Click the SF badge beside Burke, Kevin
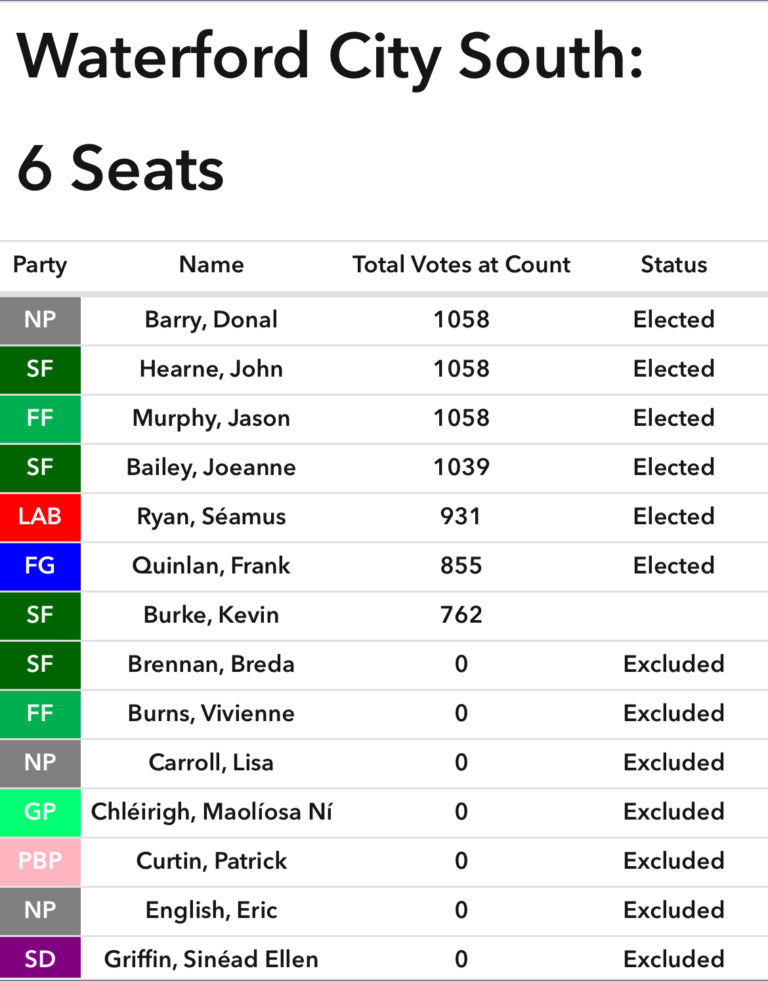This screenshot has width=768, height=981. 40,615
